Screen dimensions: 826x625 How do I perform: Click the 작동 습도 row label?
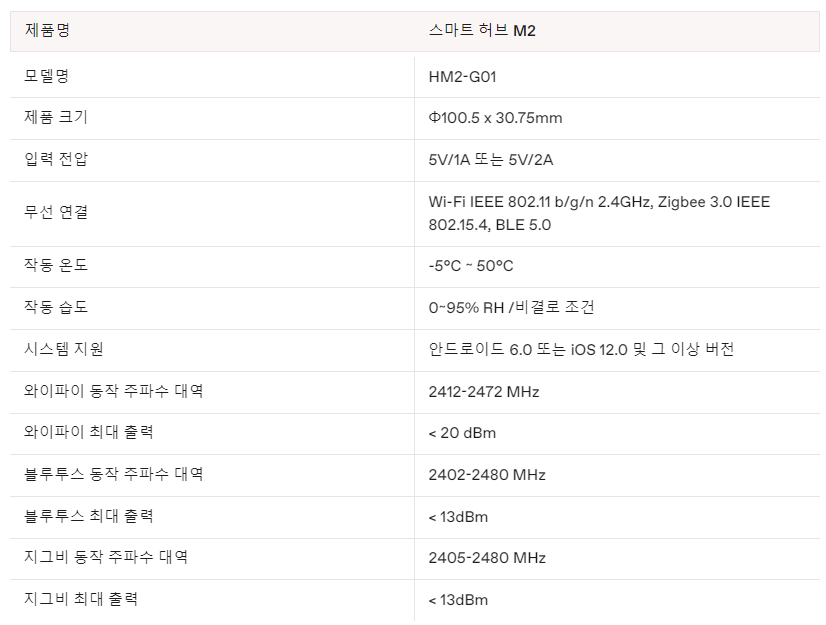tap(56, 307)
